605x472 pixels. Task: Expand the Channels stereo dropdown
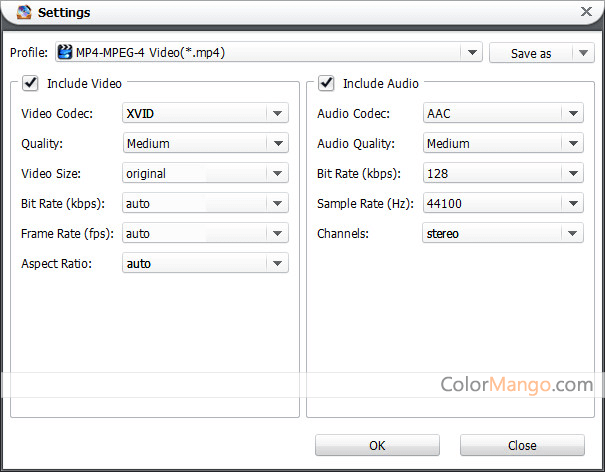coord(503,233)
